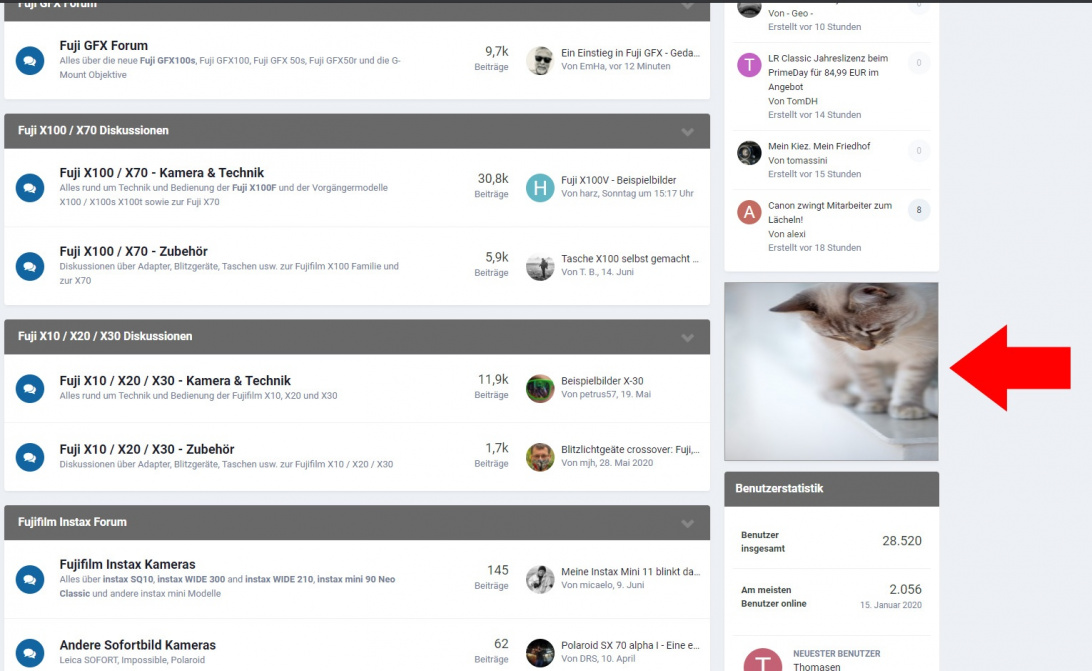Open the Mein Kiez. Mein Friedhof topic
The width and height of the screenshot is (1092, 671).
(x=819, y=146)
